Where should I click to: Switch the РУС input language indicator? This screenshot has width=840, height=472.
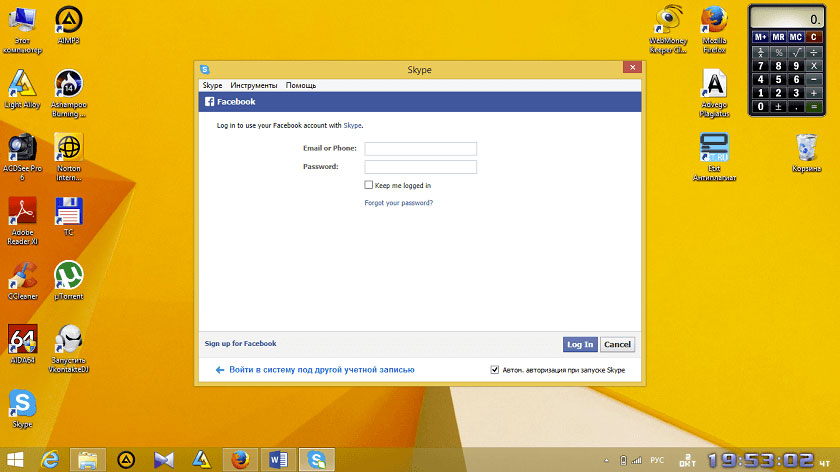(657, 460)
